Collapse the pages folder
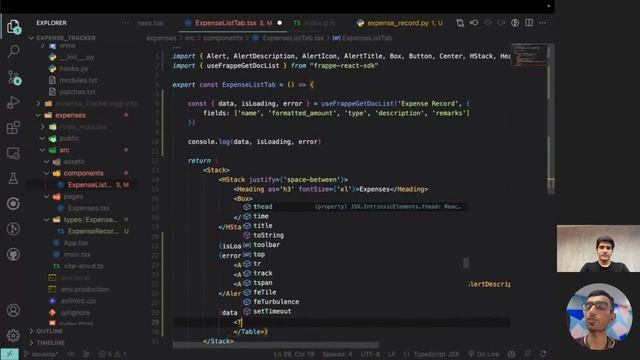640x360 pixels. pyautogui.click(x=73, y=197)
